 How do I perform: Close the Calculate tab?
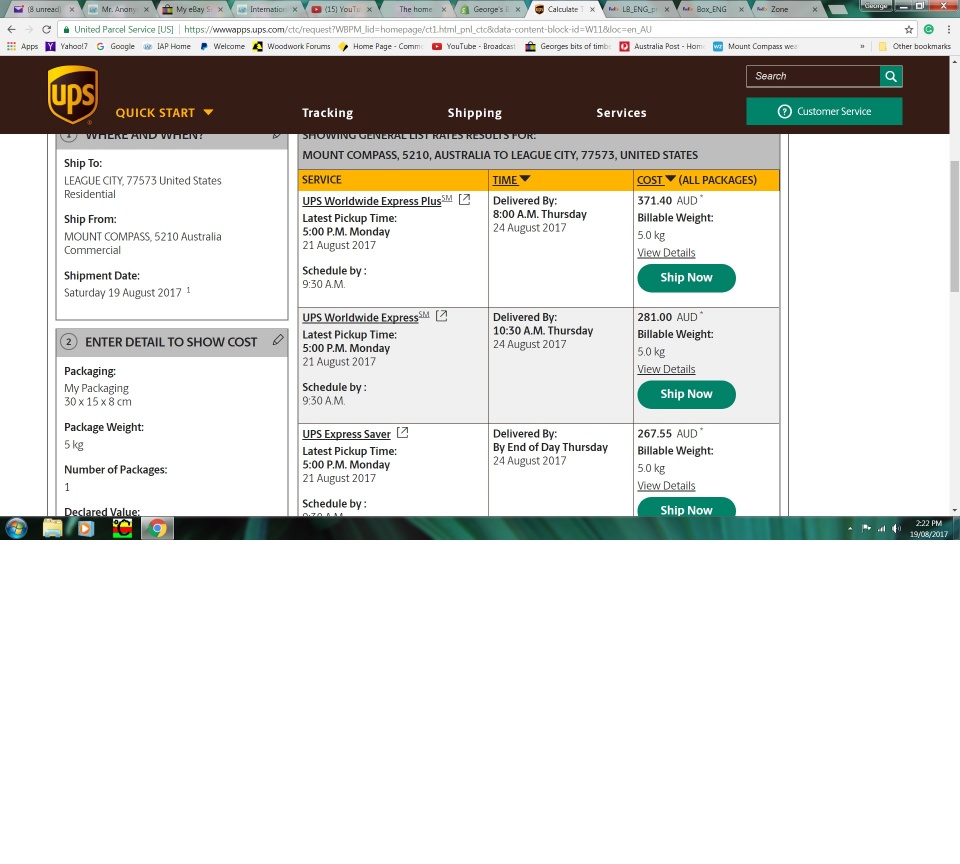tap(592, 10)
